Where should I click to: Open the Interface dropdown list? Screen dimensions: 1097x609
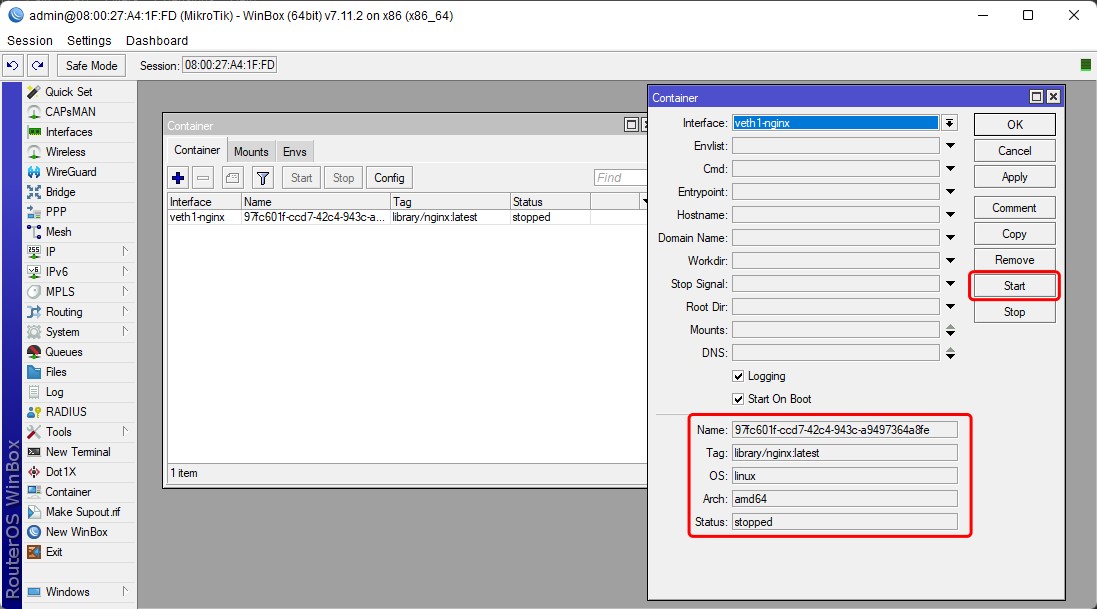coord(949,123)
